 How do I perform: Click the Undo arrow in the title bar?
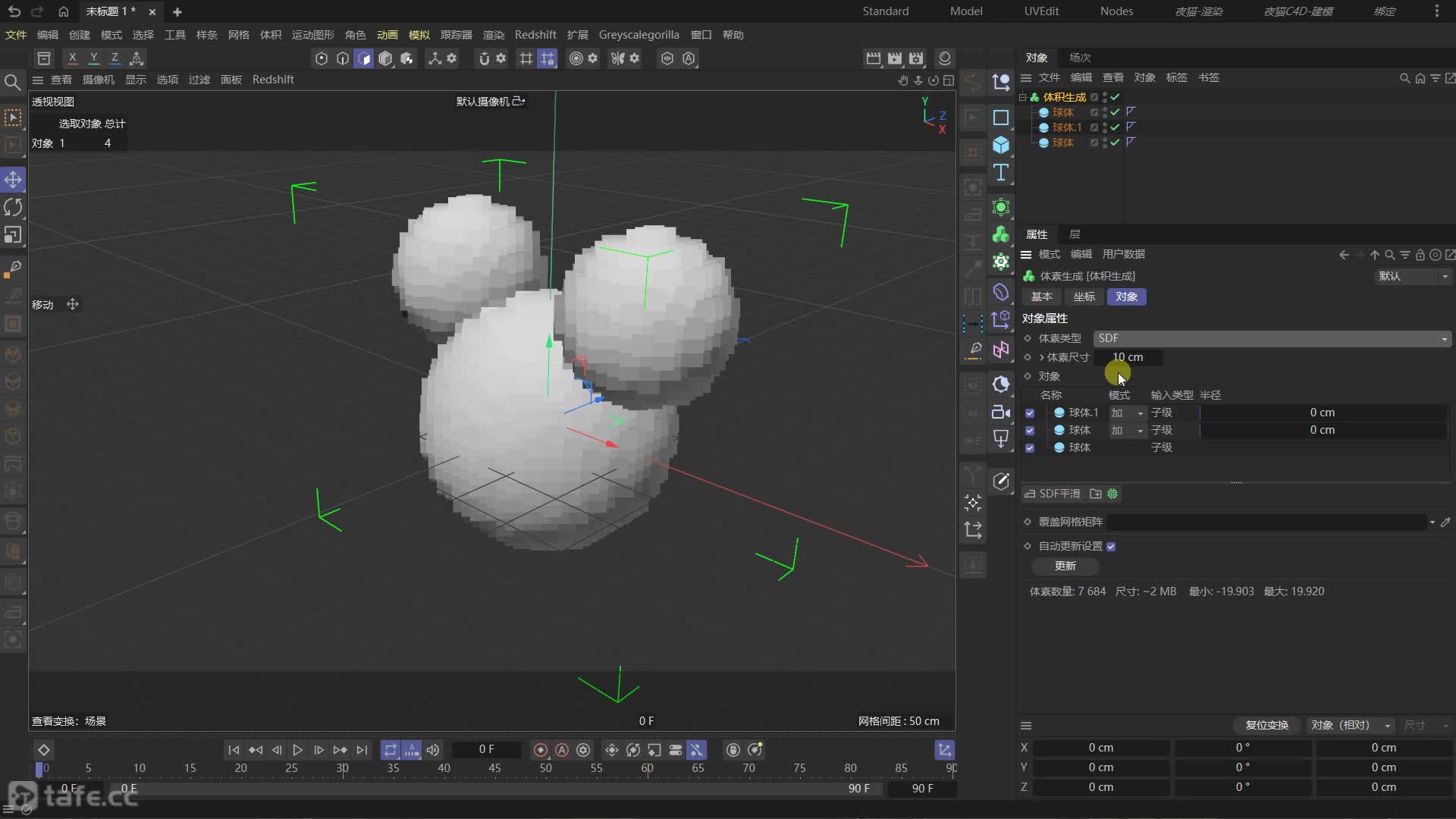pos(14,11)
